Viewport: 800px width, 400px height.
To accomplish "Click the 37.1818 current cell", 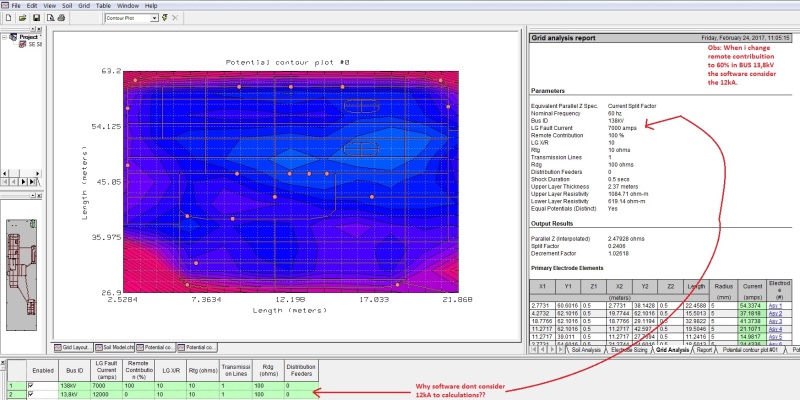I will [752, 313].
